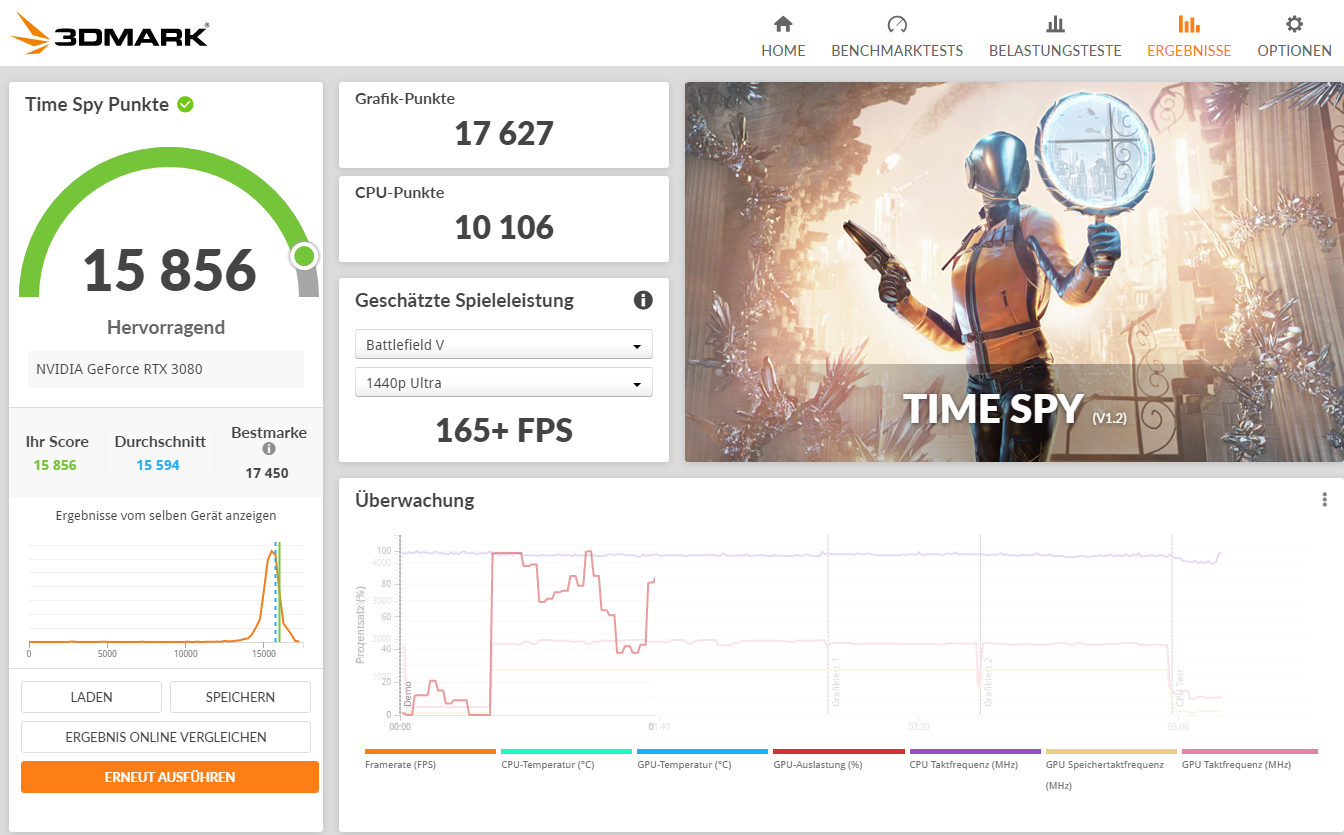Screen dimensions: 1344x835
Task: Click the NVIDIA GeForce RTX 3080 field
Action: (166, 369)
